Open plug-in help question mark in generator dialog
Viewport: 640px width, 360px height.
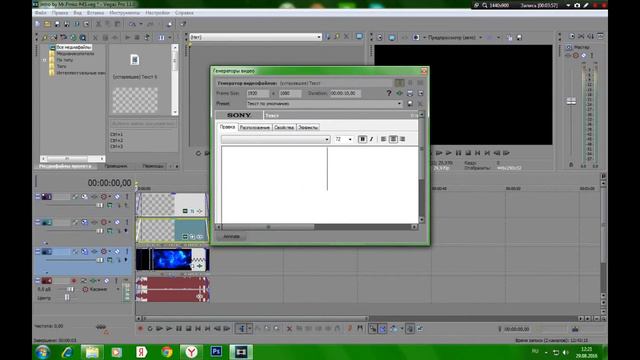coord(389,93)
